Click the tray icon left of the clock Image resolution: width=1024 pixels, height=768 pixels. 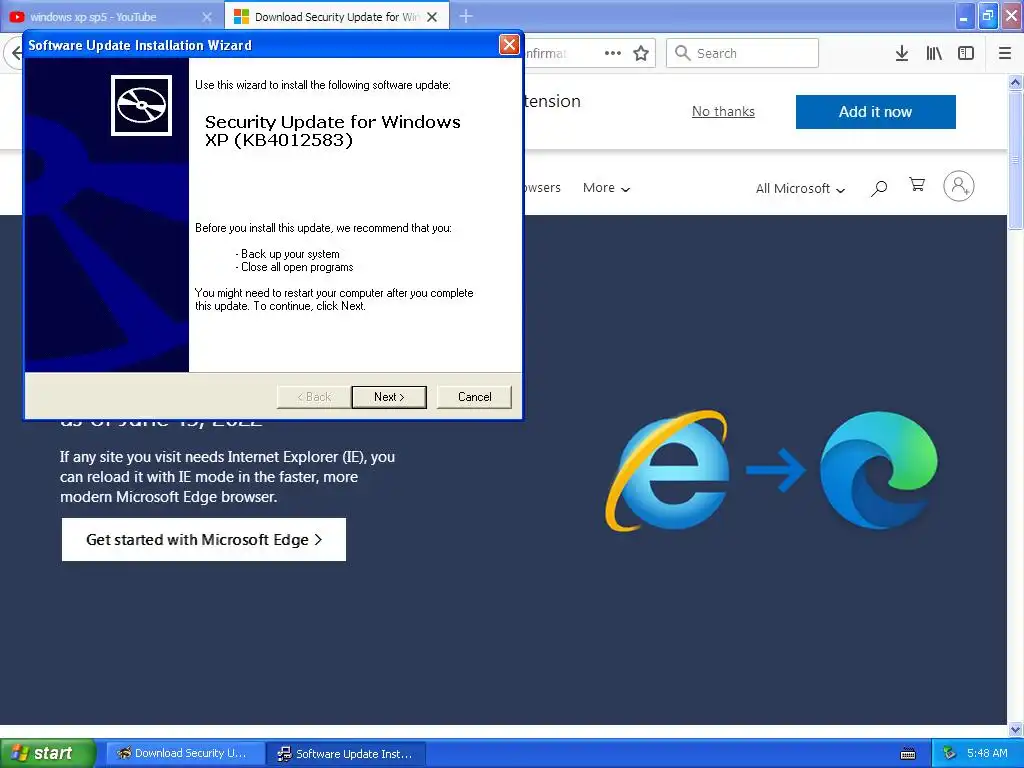point(949,753)
